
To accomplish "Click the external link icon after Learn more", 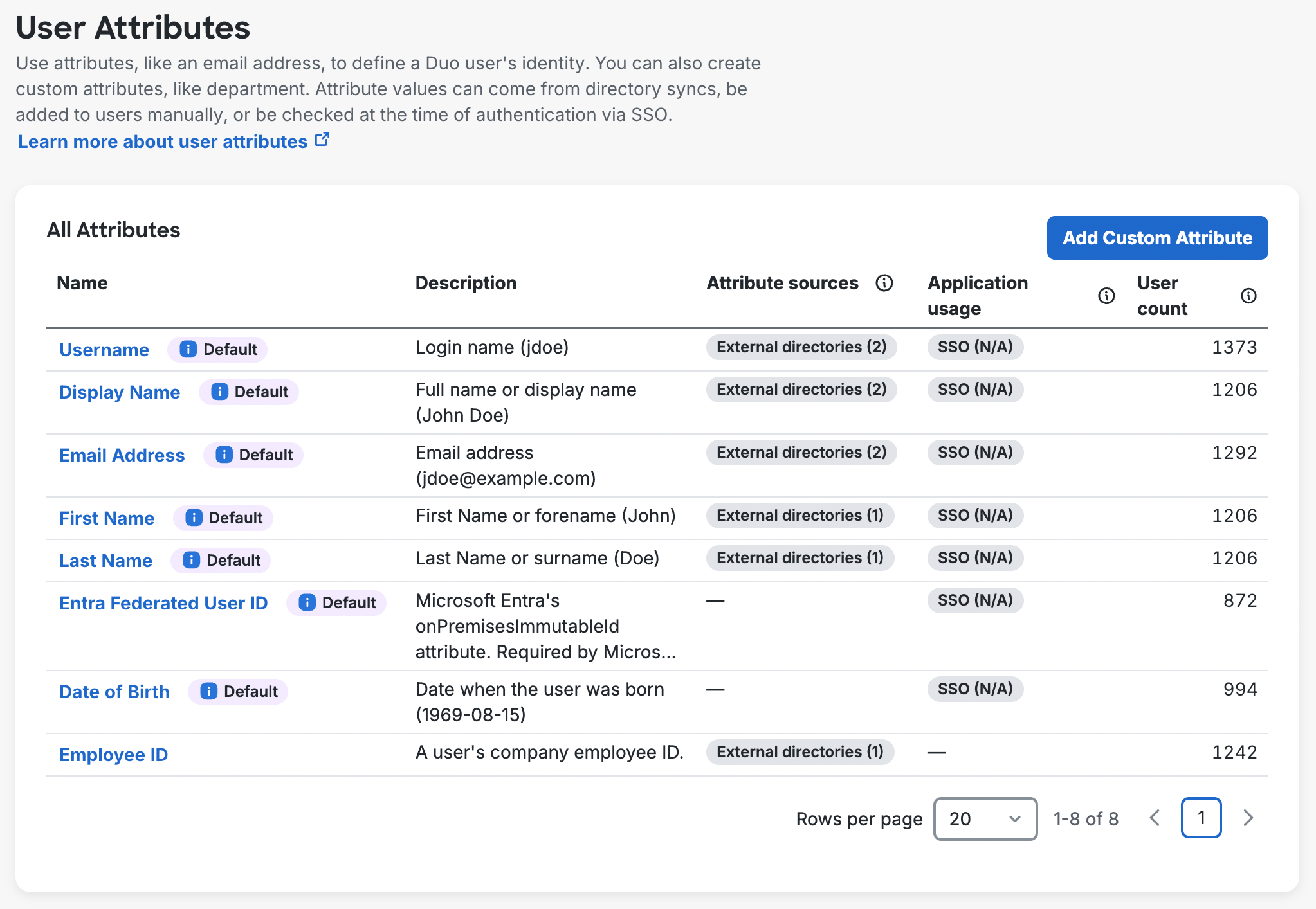I will pos(322,139).
